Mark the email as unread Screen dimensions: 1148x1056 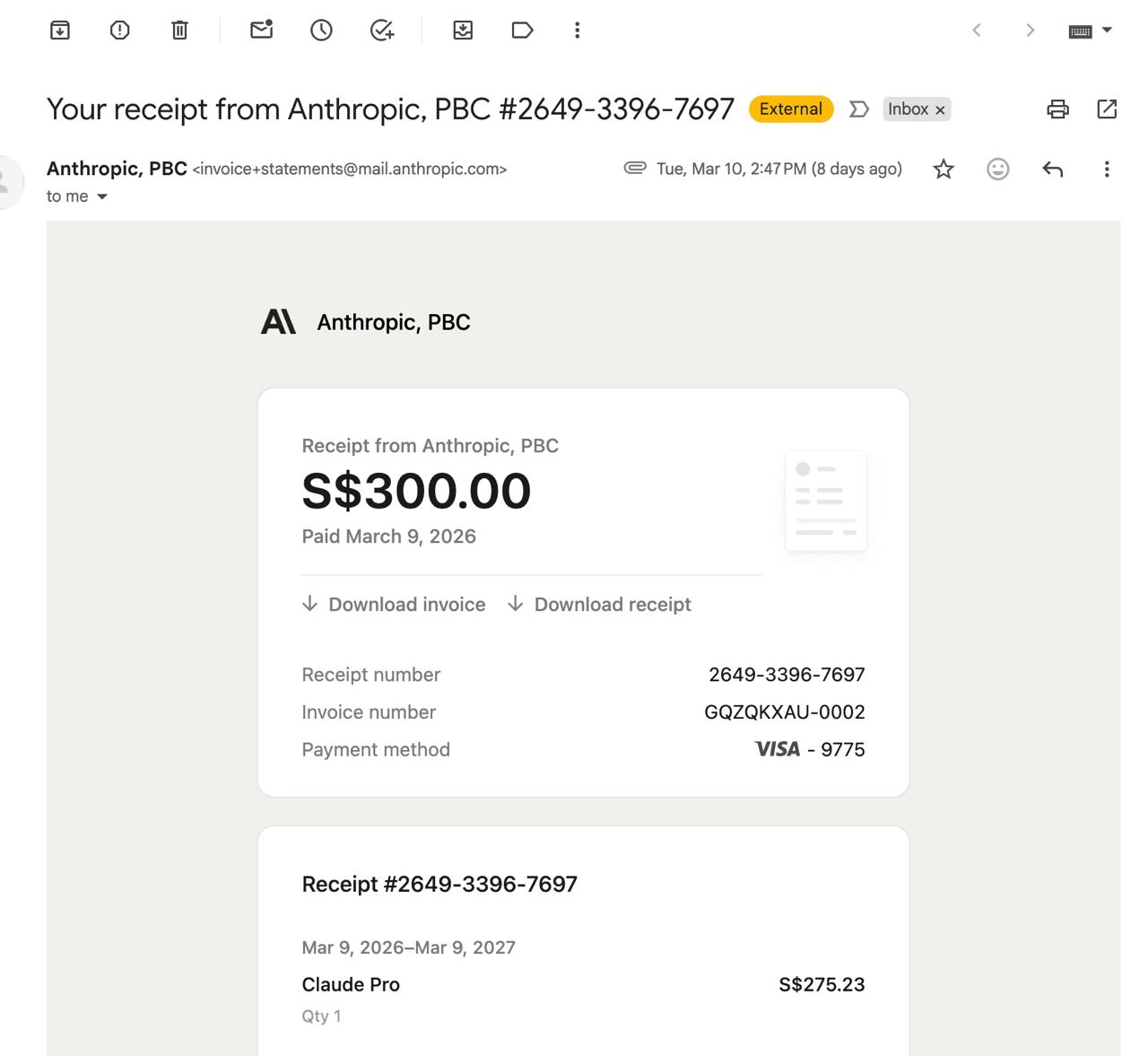(261, 31)
